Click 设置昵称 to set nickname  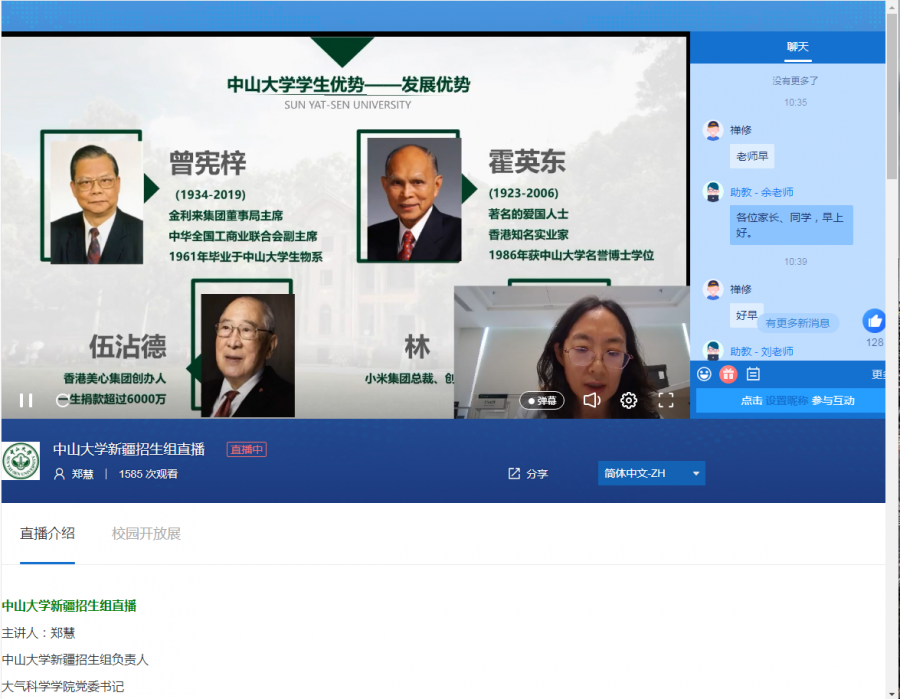pyautogui.click(x=787, y=400)
